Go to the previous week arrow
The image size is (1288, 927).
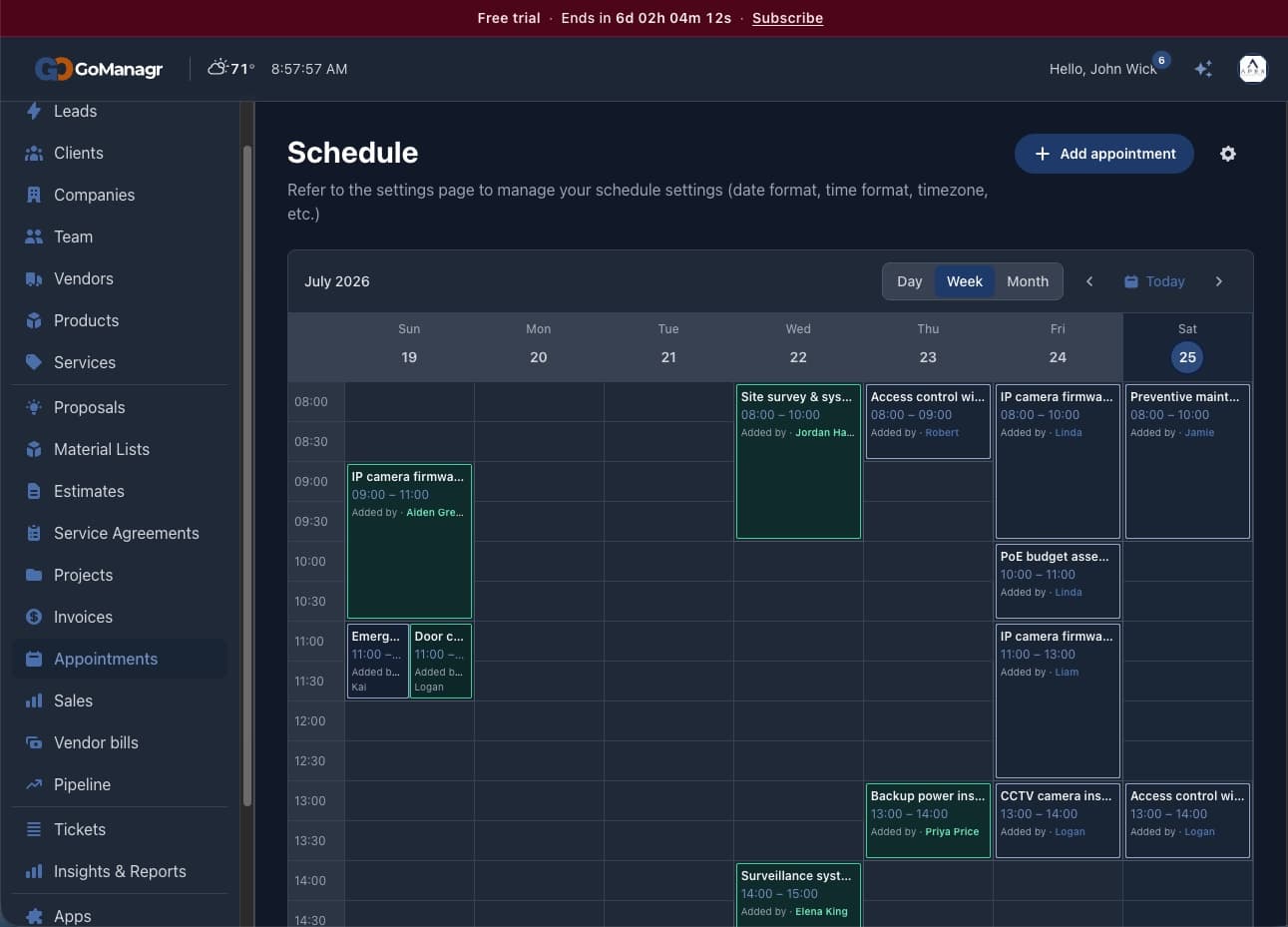pyautogui.click(x=1089, y=281)
